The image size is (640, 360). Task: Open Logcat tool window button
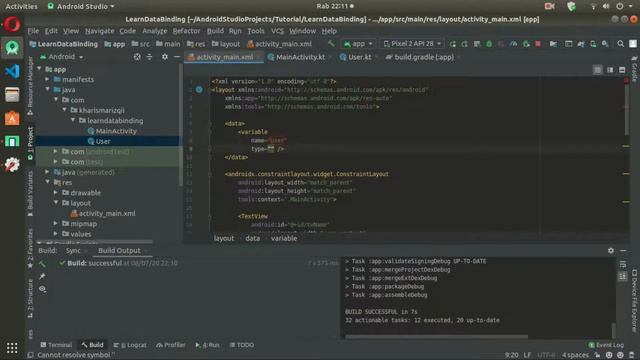[130, 345]
